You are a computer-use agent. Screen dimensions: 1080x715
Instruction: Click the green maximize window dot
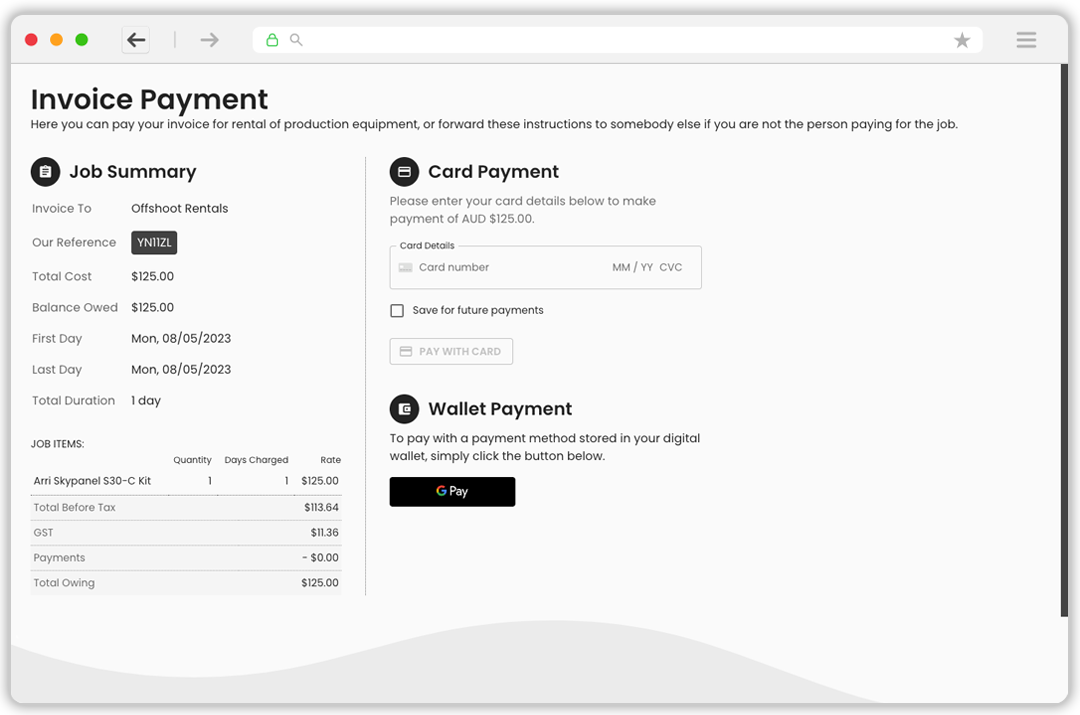click(x=81, y=40)
